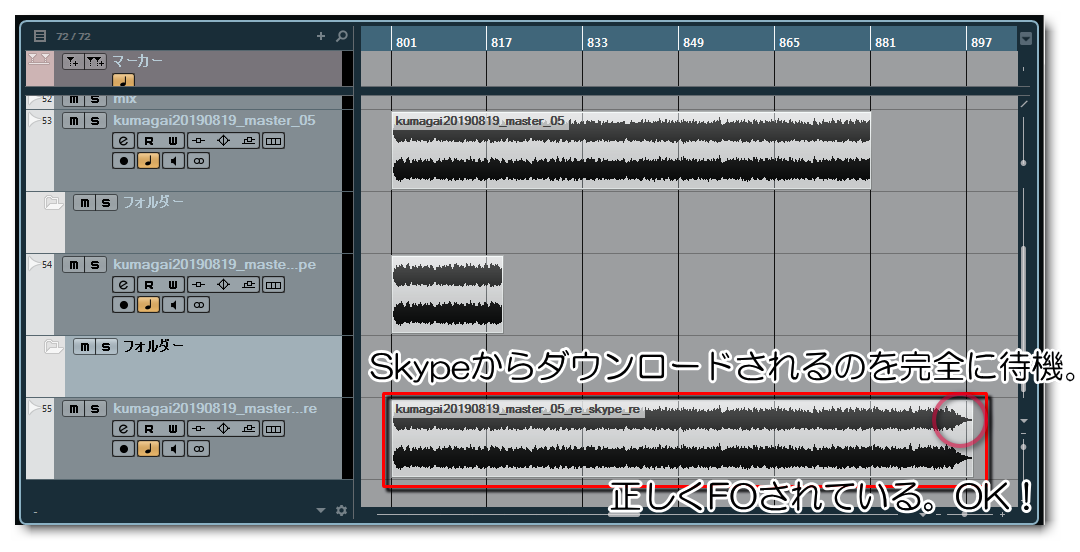This screenshot has width=1080, height=552.
Task: Bypass EQ on track 54
Action: pos(223,285)
